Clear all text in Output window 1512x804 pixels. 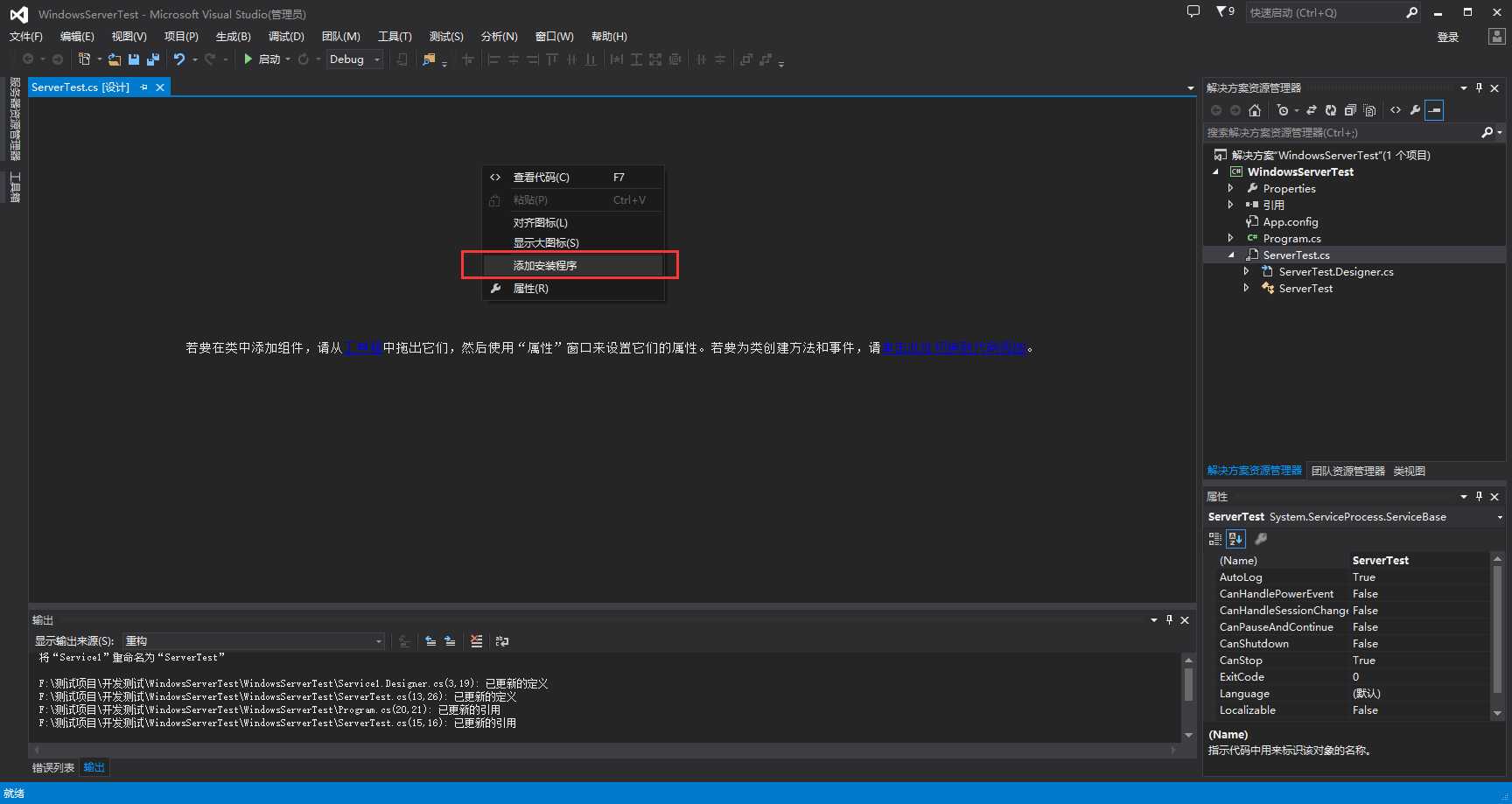point(476,641)
